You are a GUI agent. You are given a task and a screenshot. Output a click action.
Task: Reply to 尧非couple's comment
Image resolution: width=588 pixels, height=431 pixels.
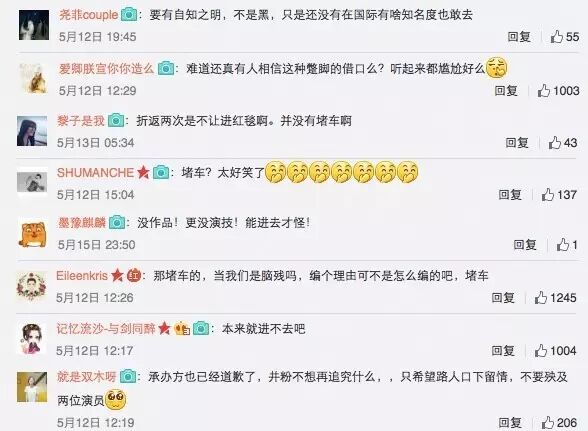[519, 36]
